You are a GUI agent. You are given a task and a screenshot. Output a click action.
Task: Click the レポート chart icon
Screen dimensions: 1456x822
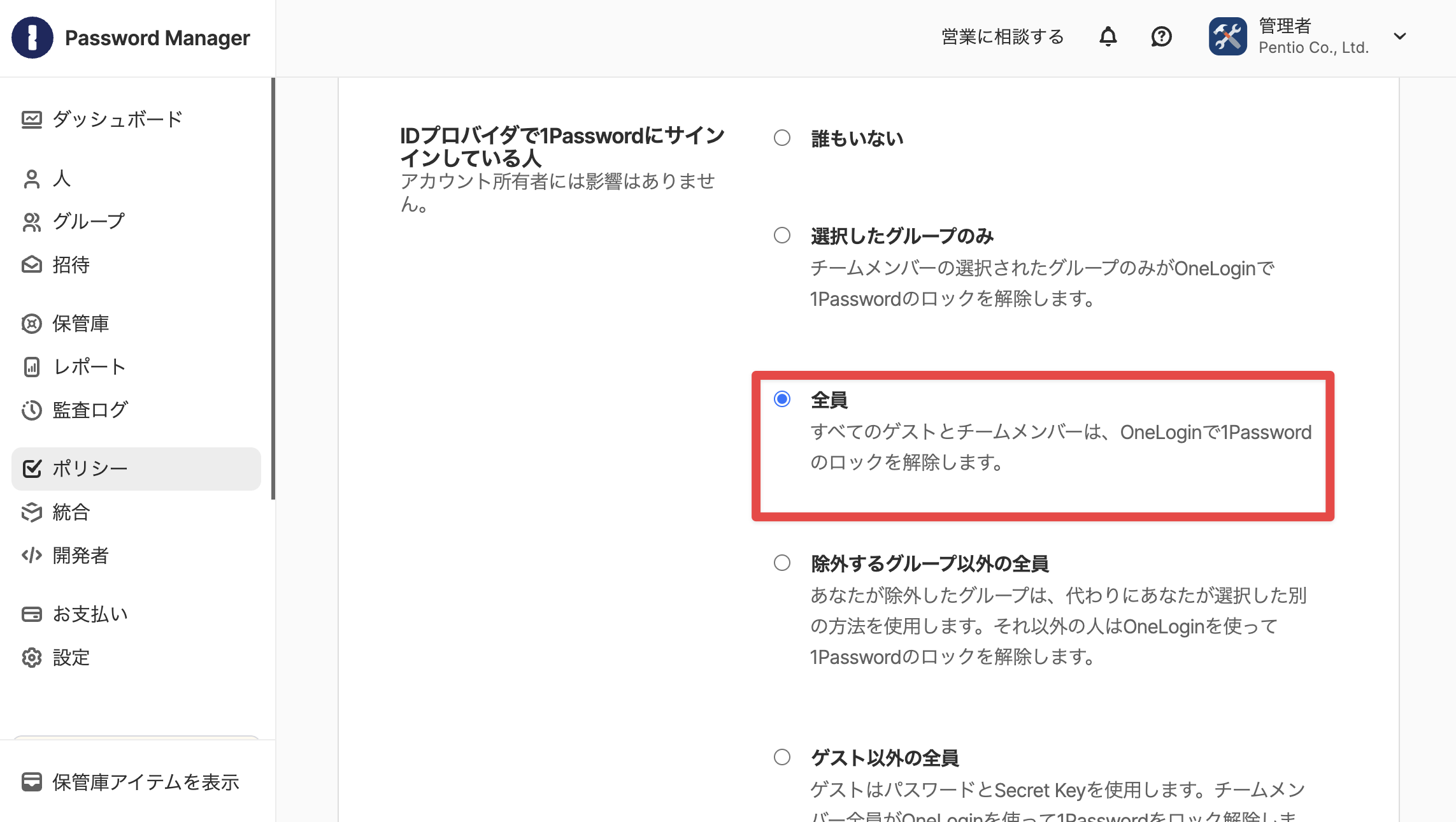coord(32,367)
